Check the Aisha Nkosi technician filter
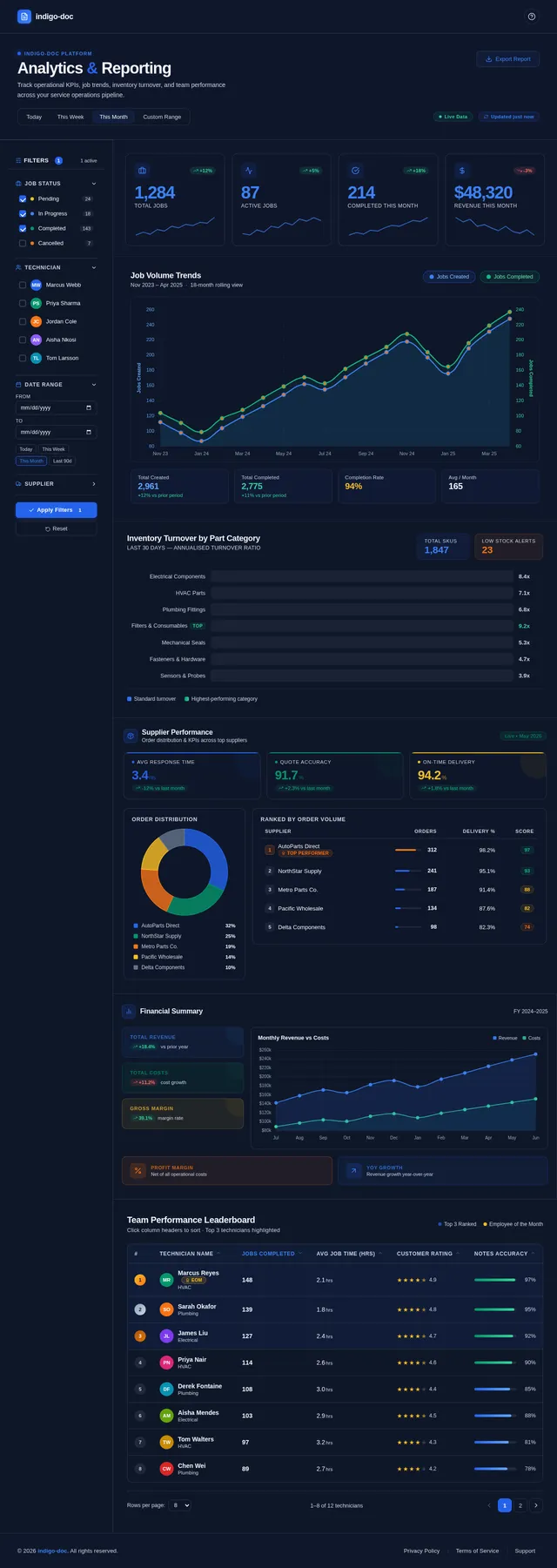Viewport: 557px width, 1568px height. coord(23,340)
